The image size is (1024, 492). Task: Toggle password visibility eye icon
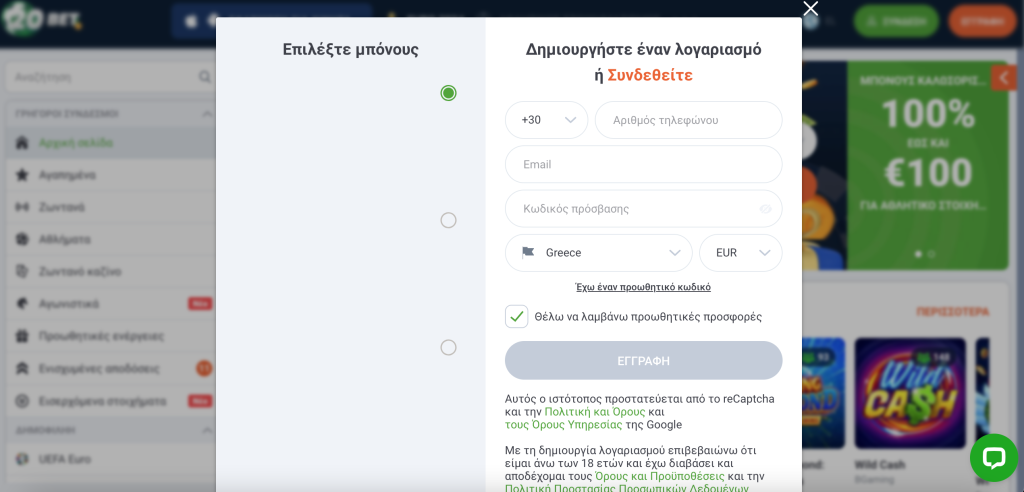point(765,209)
